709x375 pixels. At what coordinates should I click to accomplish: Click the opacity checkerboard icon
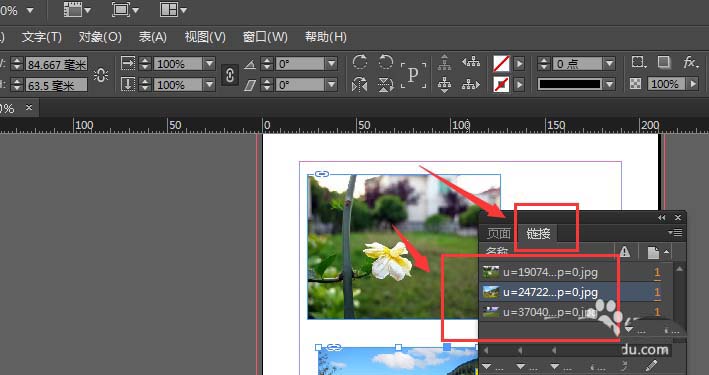coord(636,84)
